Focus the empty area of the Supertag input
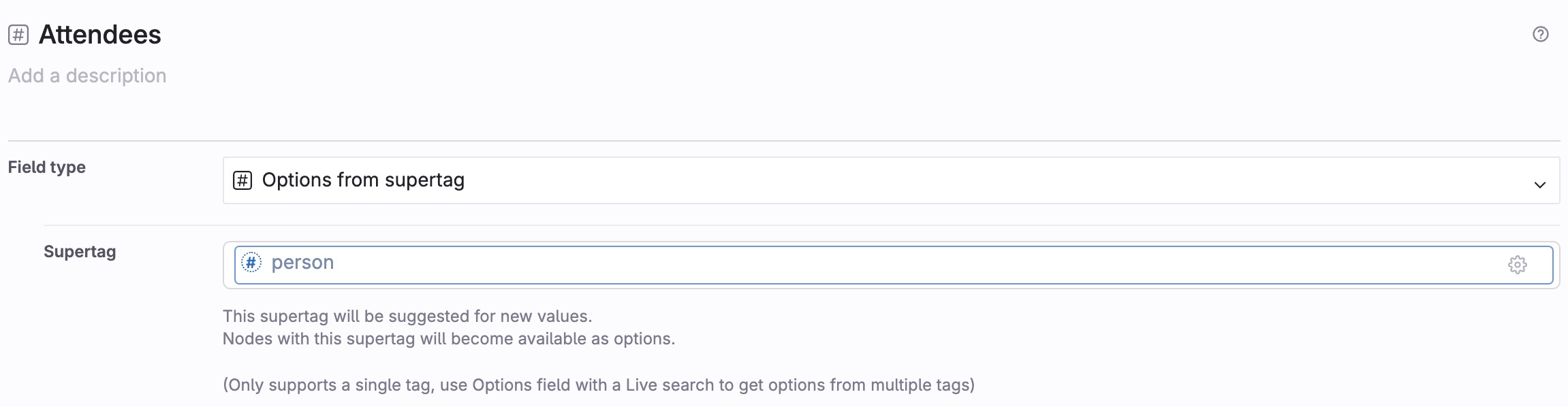The width and height of the screenshot is (1568, 407). tap(920, 265)
